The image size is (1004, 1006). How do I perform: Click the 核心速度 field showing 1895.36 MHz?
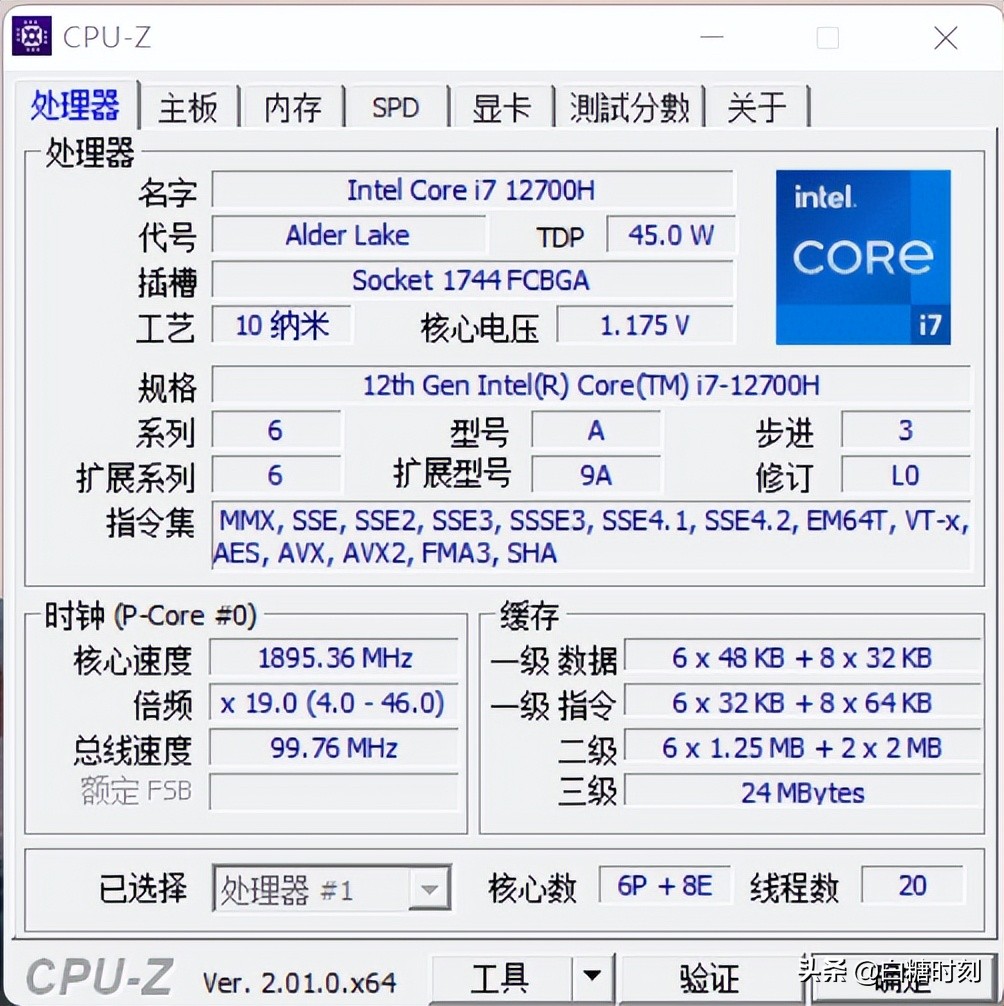tap(334, 657)
